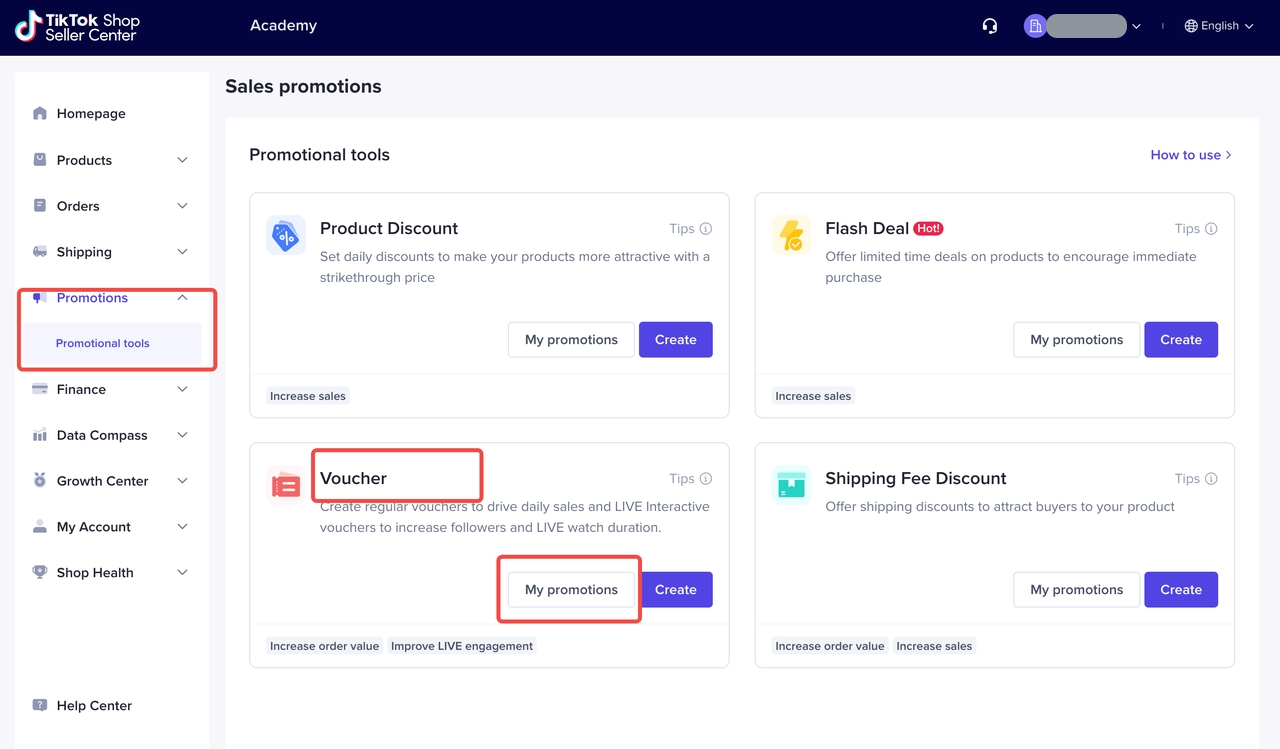This screenshot has width=1280, height=749.
Task: Open My promotions for Voucher
Action: click(x=571, y=590)
